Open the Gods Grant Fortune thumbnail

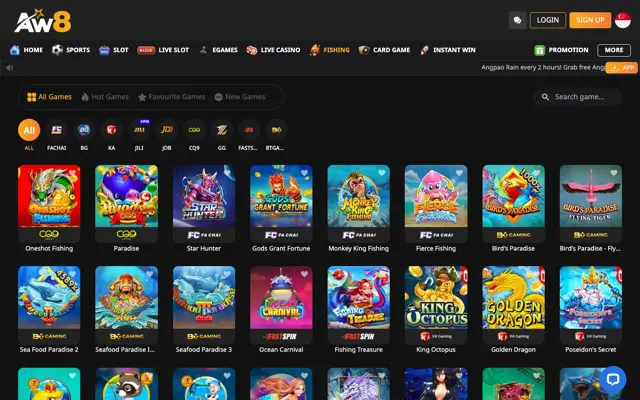click(281, 196)
